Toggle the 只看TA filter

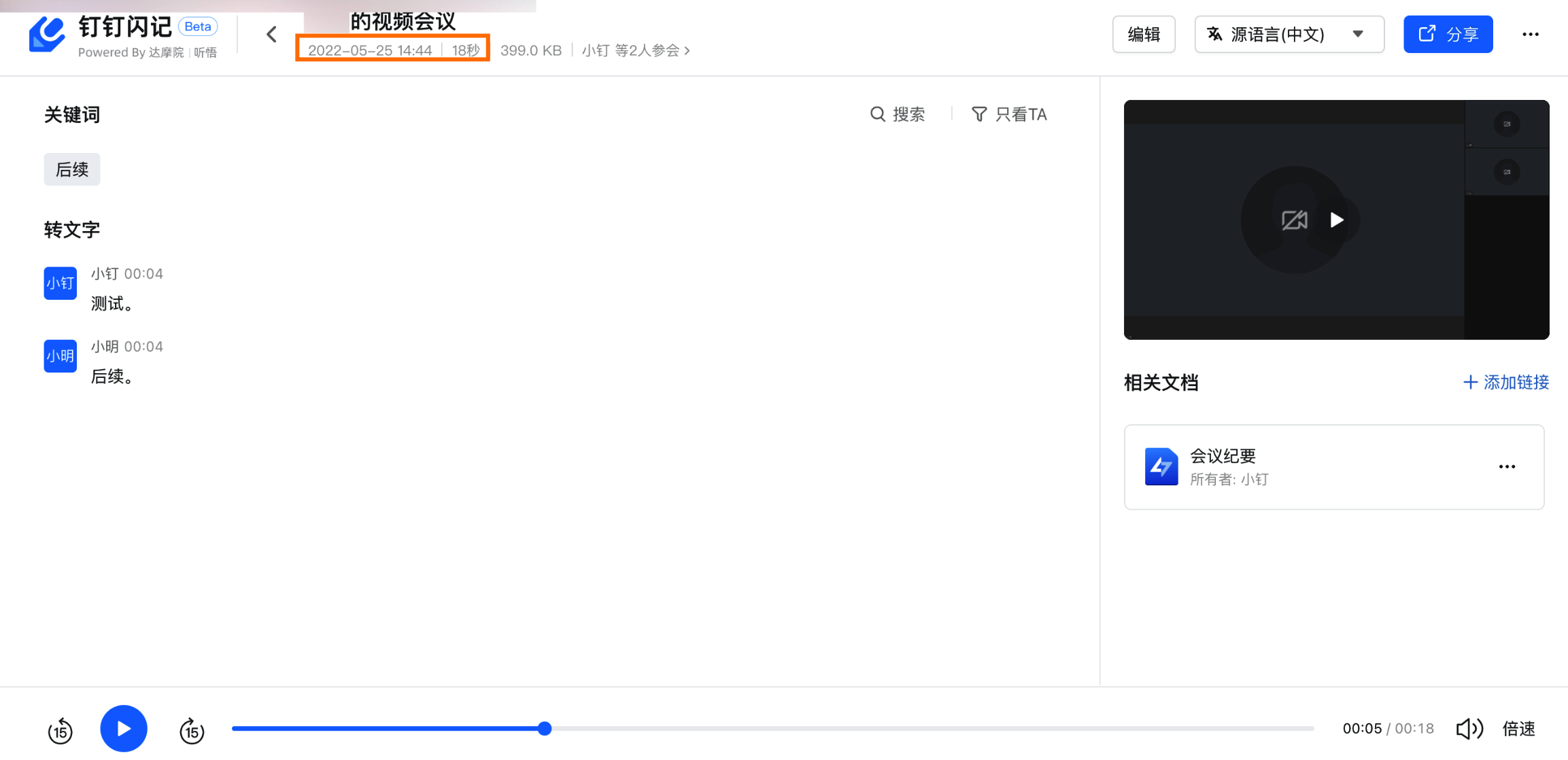[x=1009, y=114]
